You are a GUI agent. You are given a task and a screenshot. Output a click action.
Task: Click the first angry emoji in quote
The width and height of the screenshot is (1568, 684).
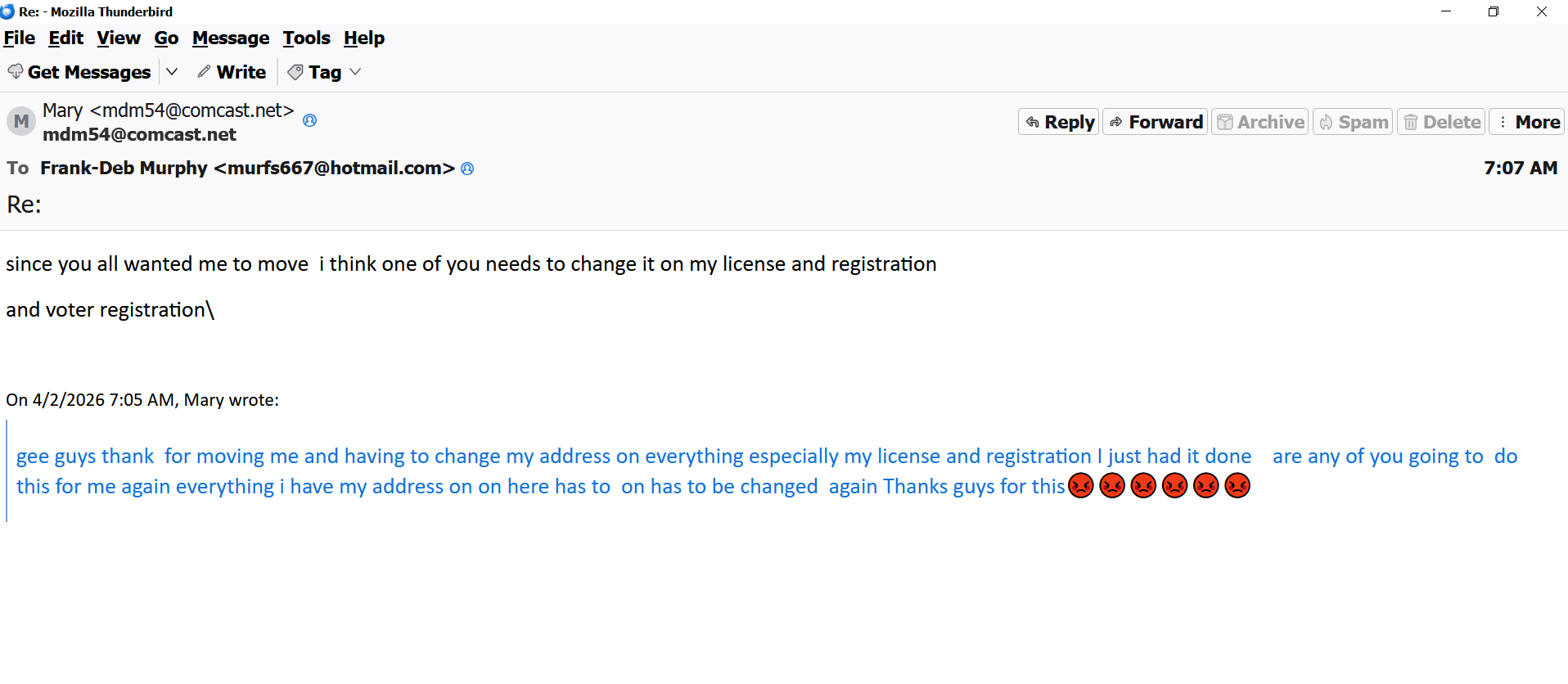click(x=1081, y=486)
